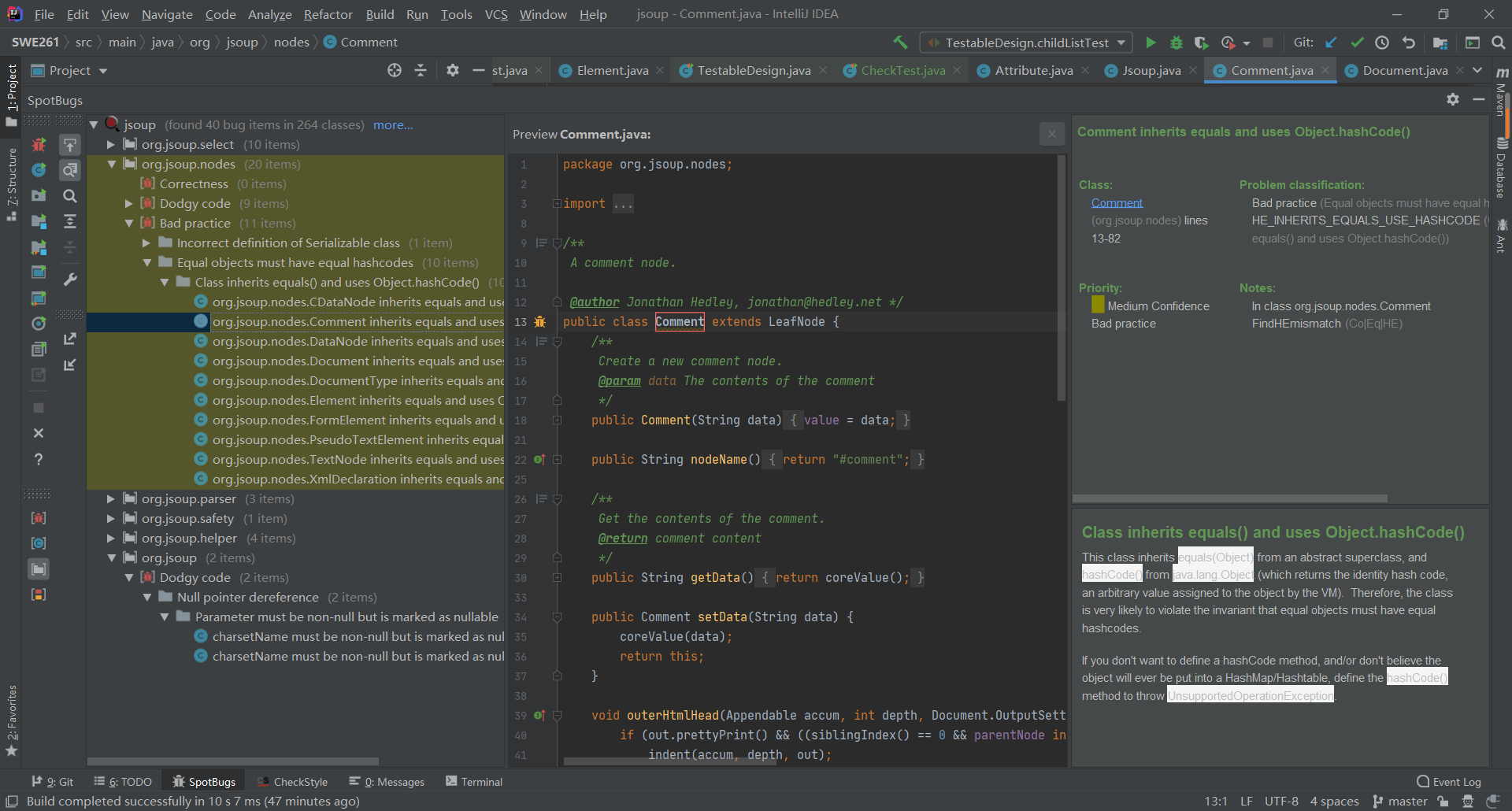This screenshot has height=811, width=1512.
Task: Open the Refactor menu
Action: click(328, 14)
